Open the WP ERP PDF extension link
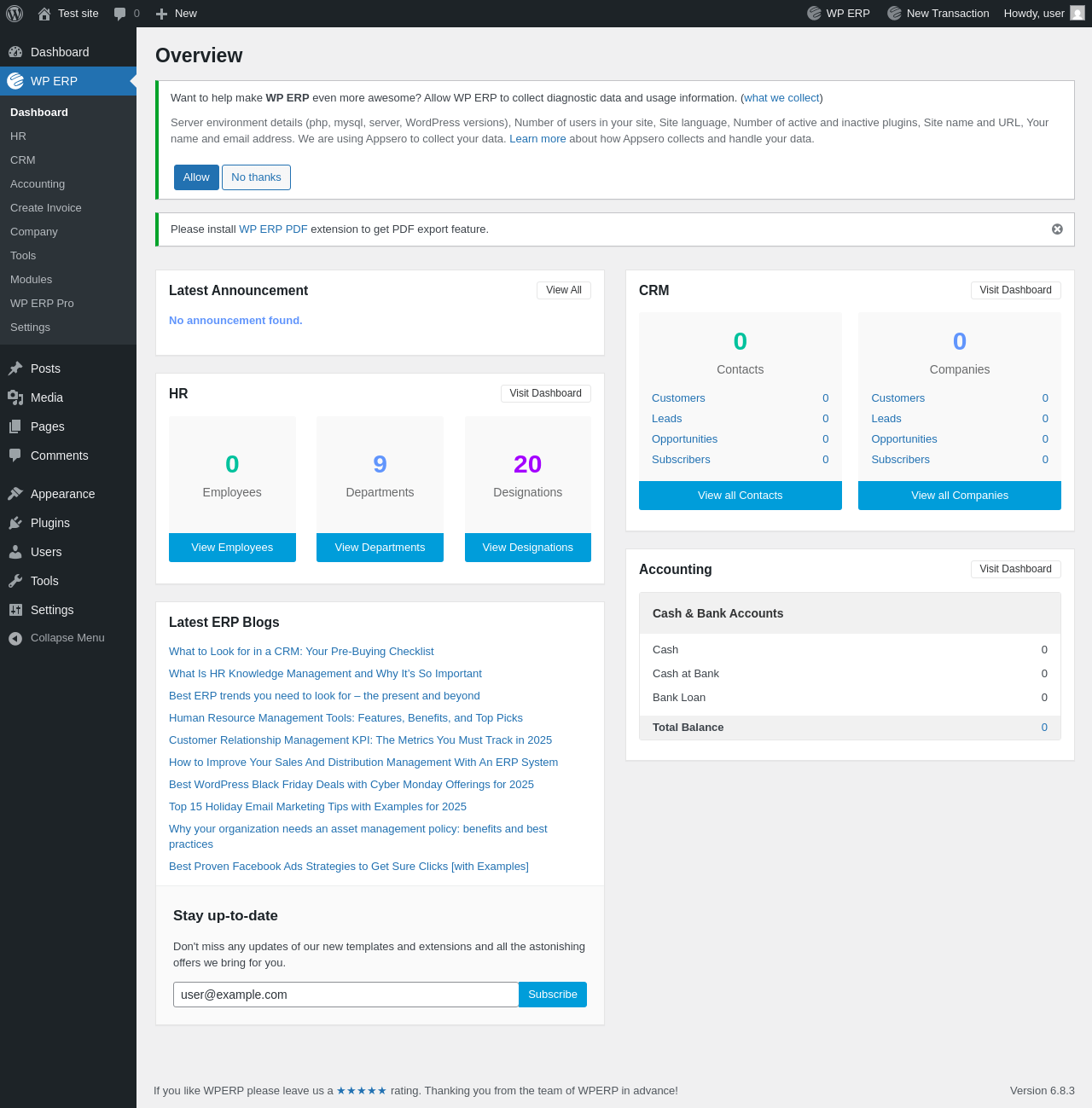The image size is (1092, 1108). [x=273, y=229]
